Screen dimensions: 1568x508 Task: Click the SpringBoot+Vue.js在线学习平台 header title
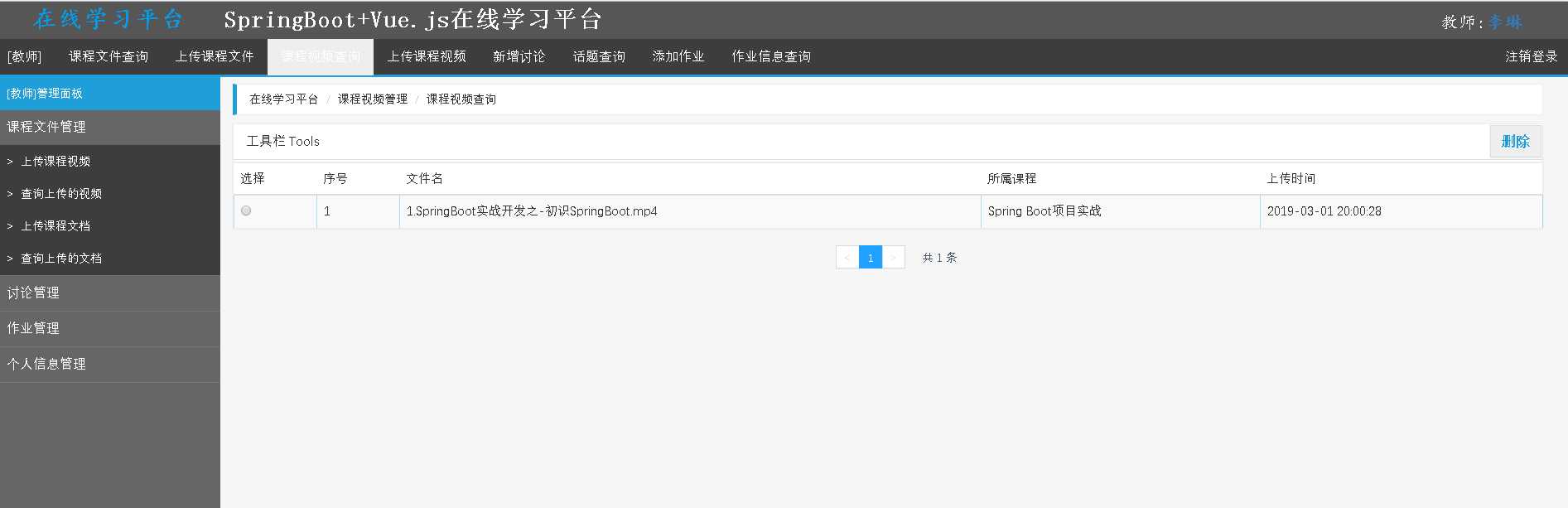tap(413, 19)
